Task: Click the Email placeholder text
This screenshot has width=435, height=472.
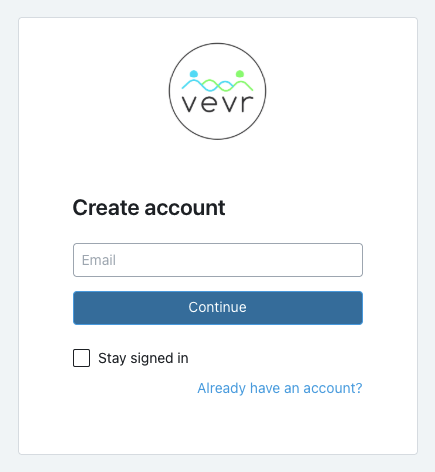Action: [x=99, y=260]
